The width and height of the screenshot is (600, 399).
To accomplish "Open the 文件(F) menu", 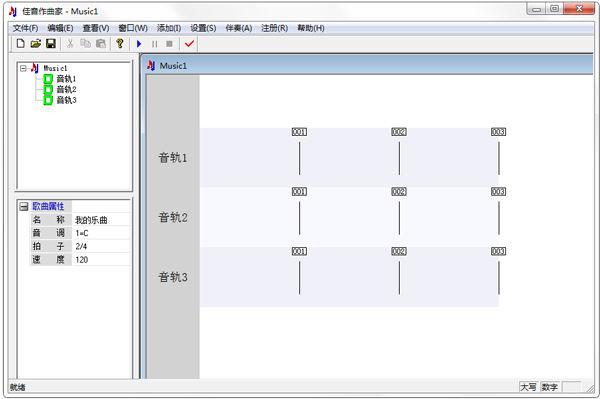I will click(x=25, y=28).
